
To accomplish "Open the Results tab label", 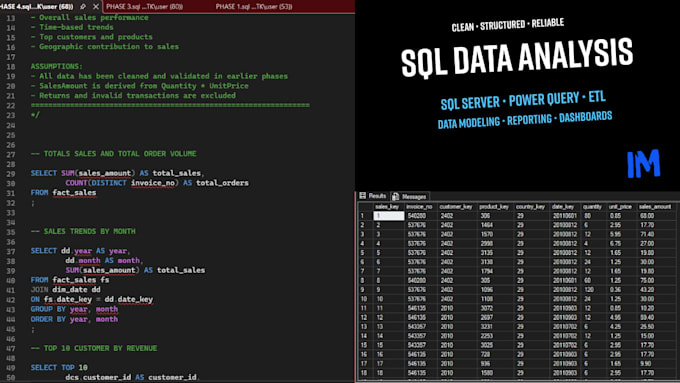I will [x=377, y=196].
